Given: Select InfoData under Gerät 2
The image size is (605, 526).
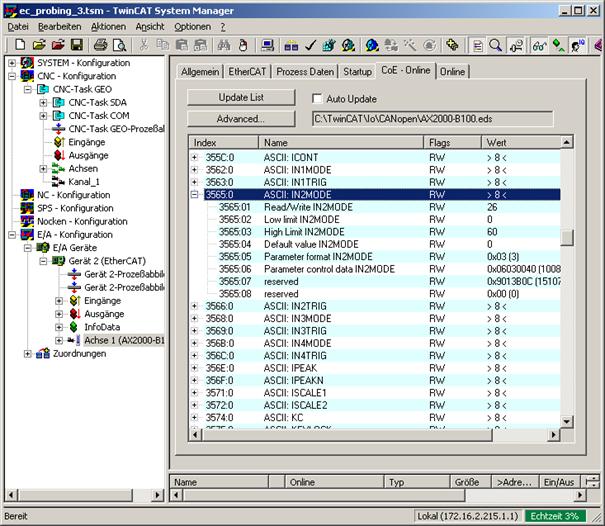Looking at the screenshot, I should click(102, 327).
